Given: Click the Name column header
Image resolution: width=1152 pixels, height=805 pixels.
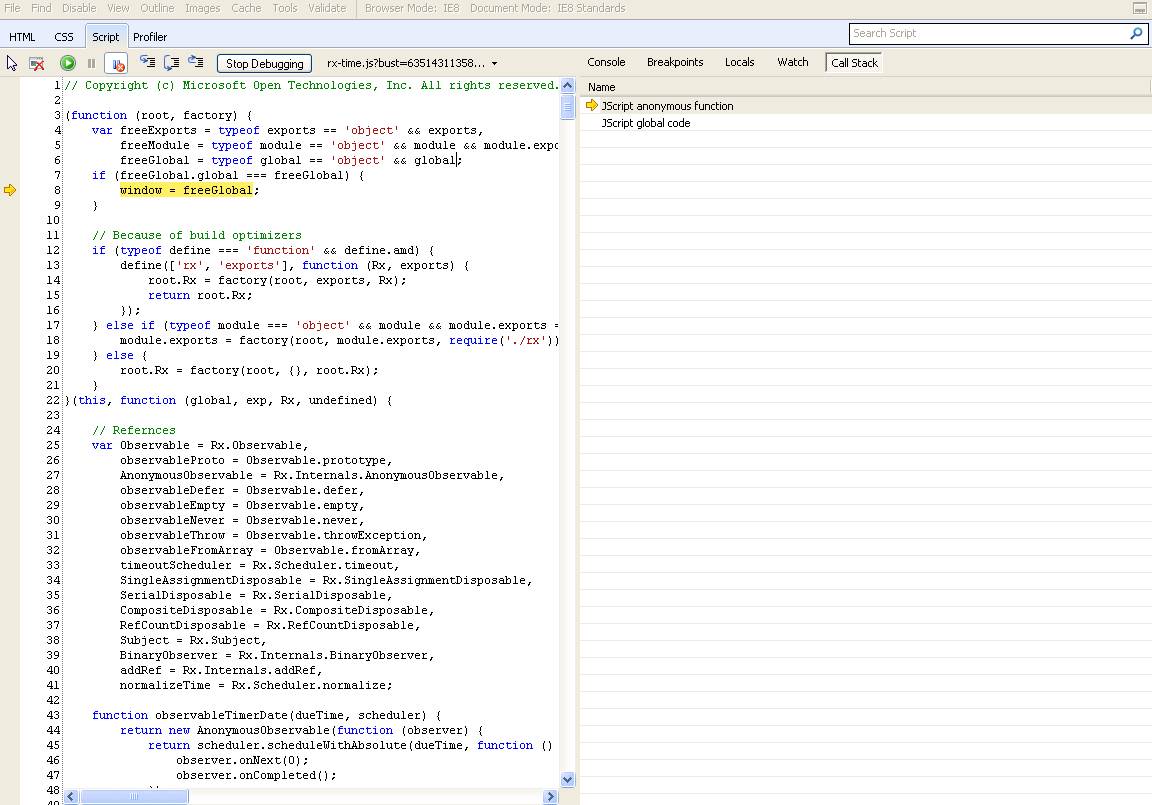Looking at the screenshot, I should [x=865, y=87].
